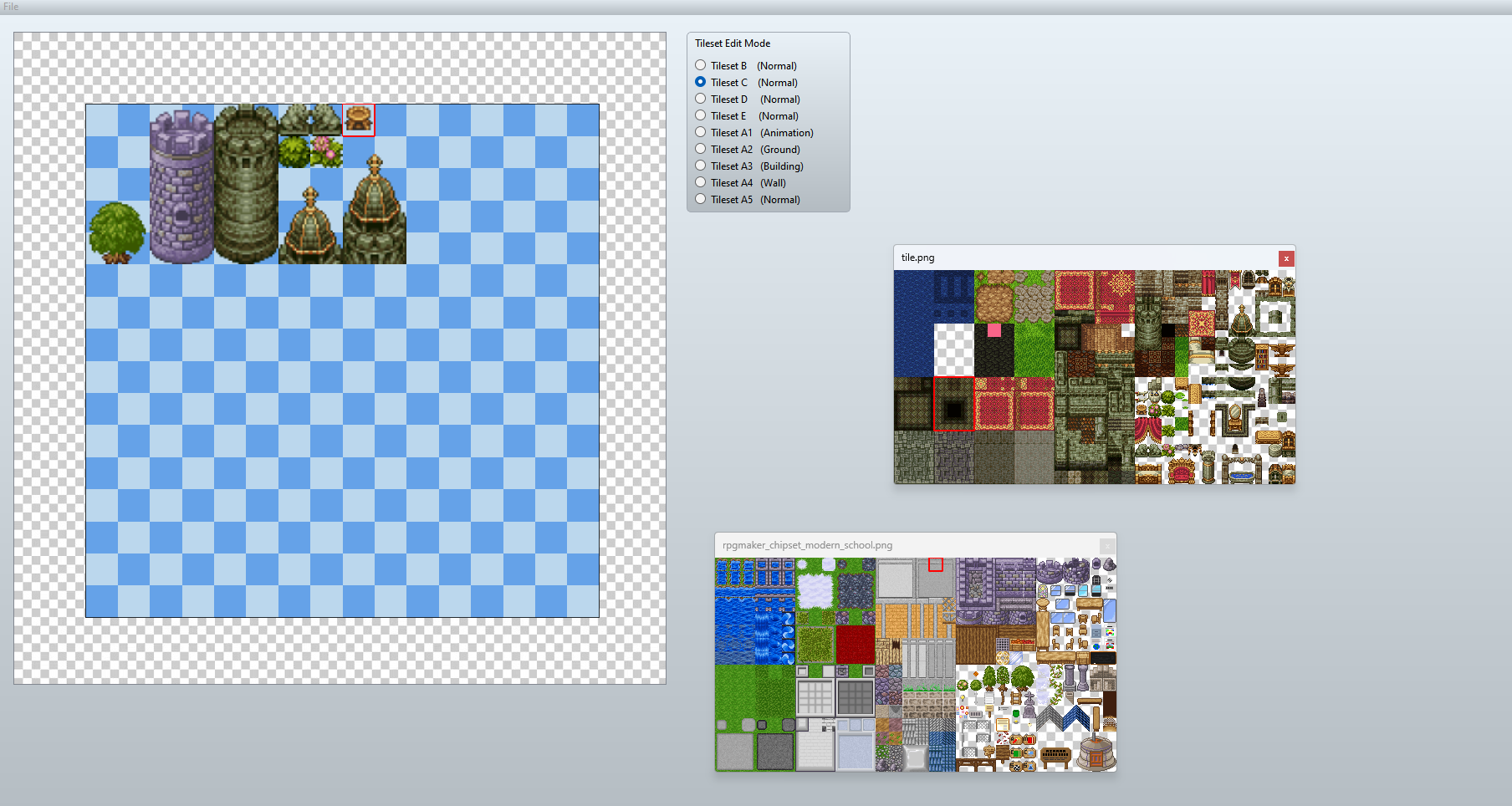Select Tileset D (Normal) mode
This screenshot has width=1512, height=806.
[748, 99]
